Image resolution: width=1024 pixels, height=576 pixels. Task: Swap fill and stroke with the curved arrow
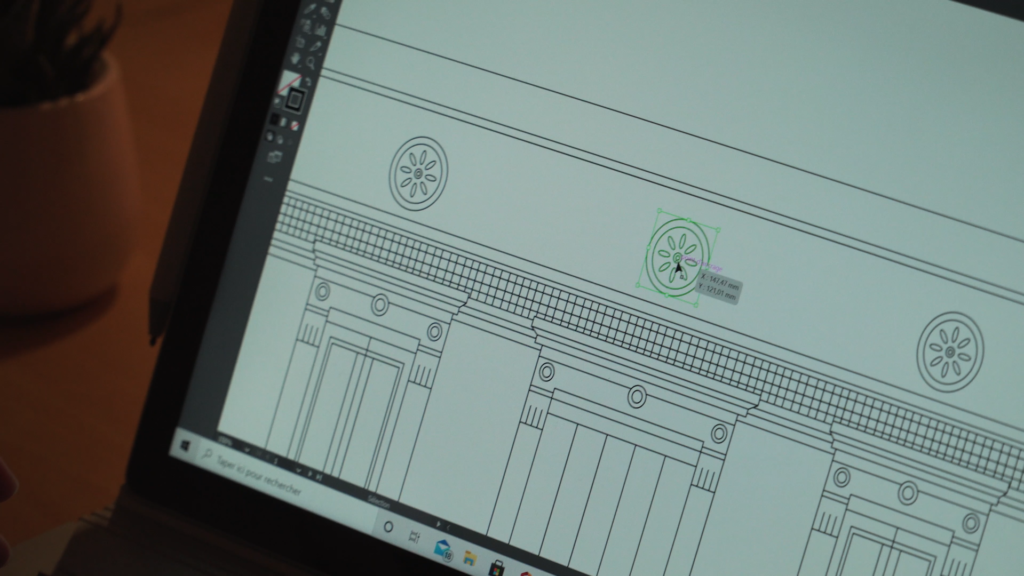[x=308, y=83]
